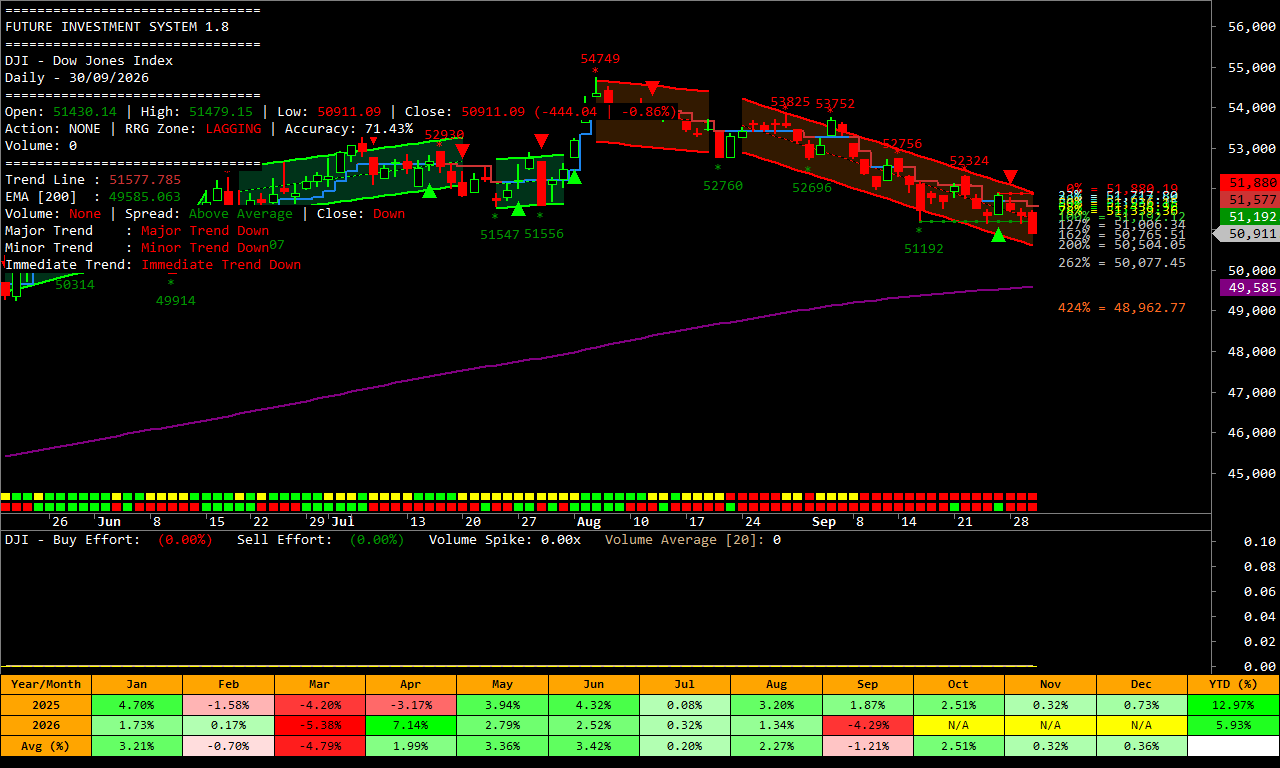This screenshot has width=1280, height=768.
Task: Click the 53752 swing high label
Action: (x=835, y=103)
